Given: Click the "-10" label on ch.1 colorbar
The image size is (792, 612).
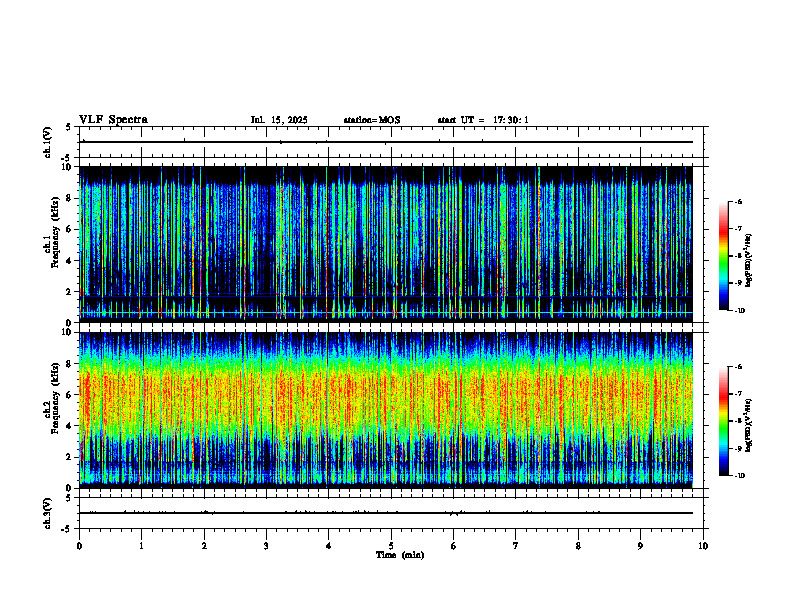Looking at the screenshot, I should [739, 311].
